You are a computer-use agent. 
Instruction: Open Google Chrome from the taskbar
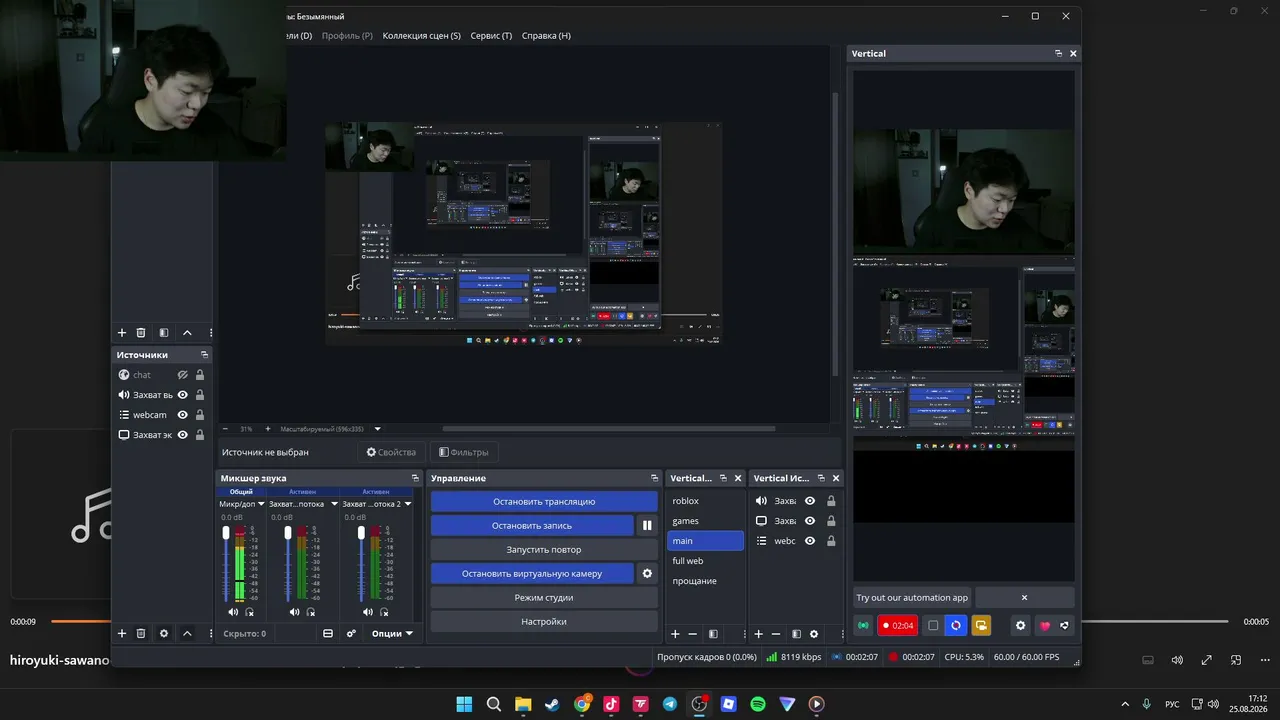tap(582, 704)
